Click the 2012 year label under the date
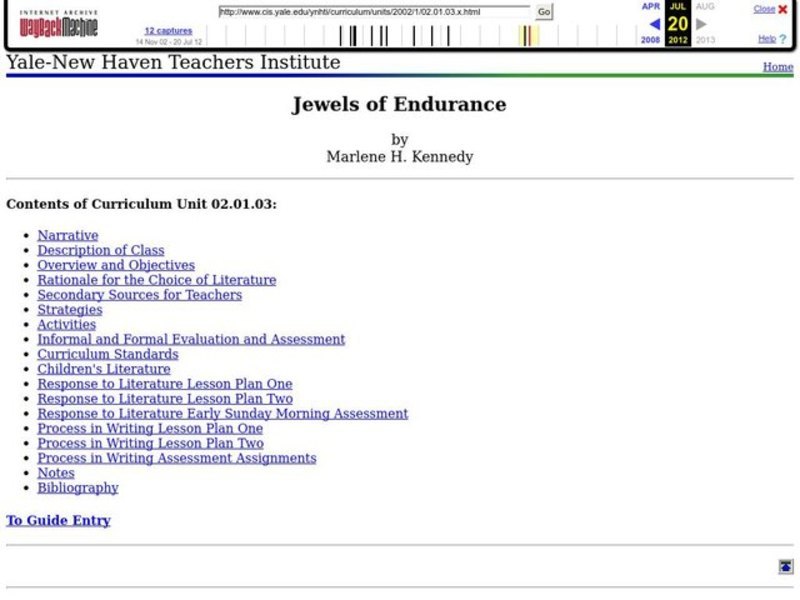 click(x=678, y=40)
